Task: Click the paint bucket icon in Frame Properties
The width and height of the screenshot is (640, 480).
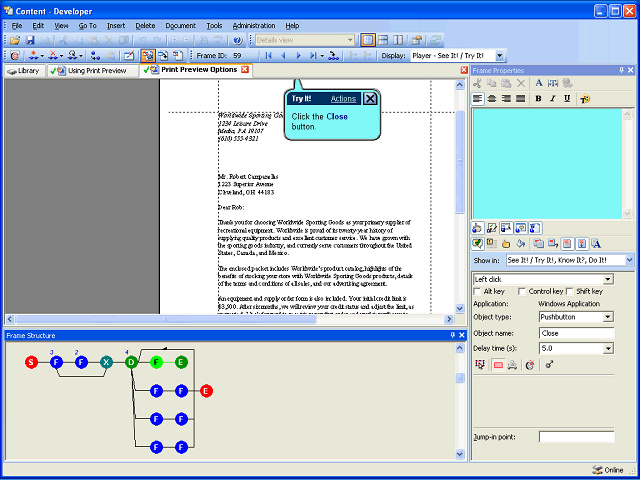Action: 520,244
